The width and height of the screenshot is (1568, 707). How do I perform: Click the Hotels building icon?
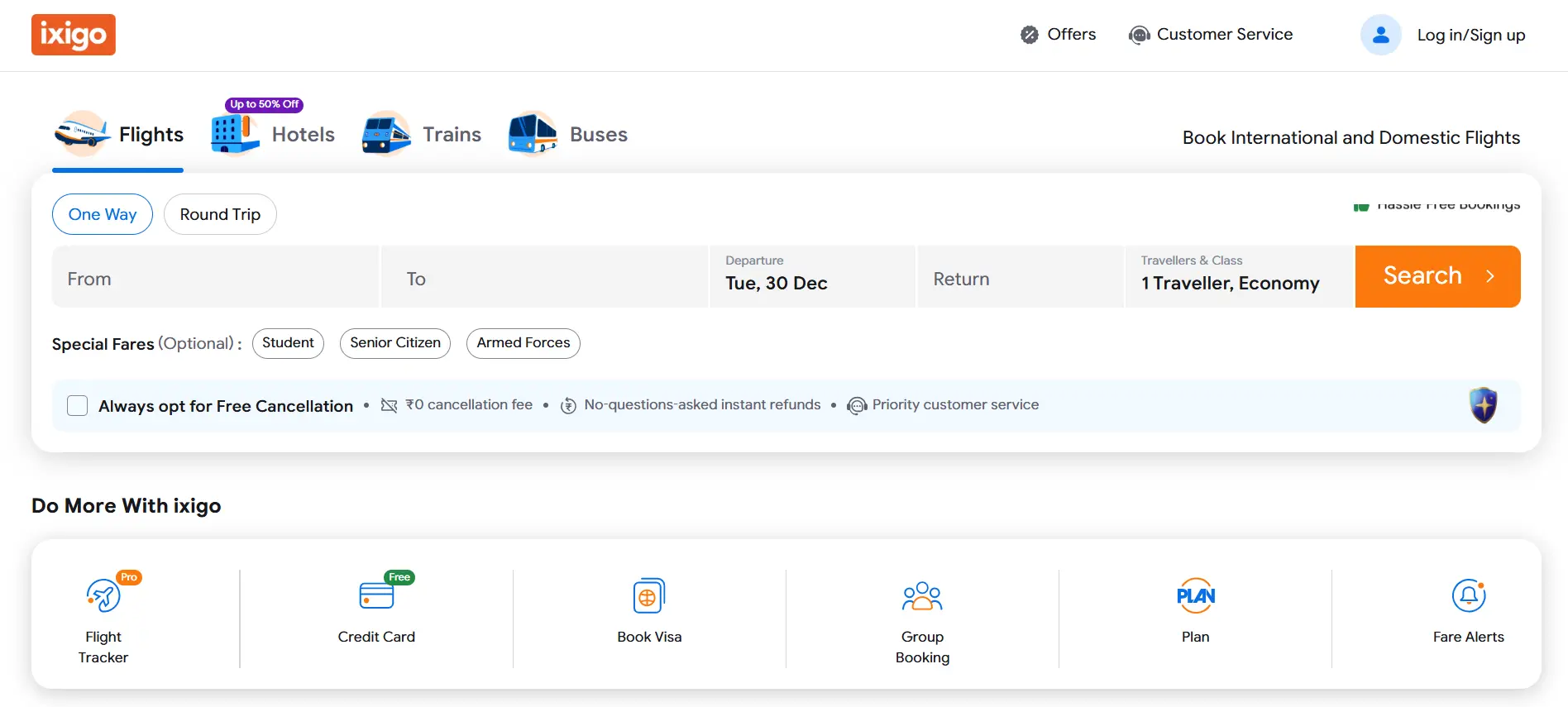[x=235, y=134]
